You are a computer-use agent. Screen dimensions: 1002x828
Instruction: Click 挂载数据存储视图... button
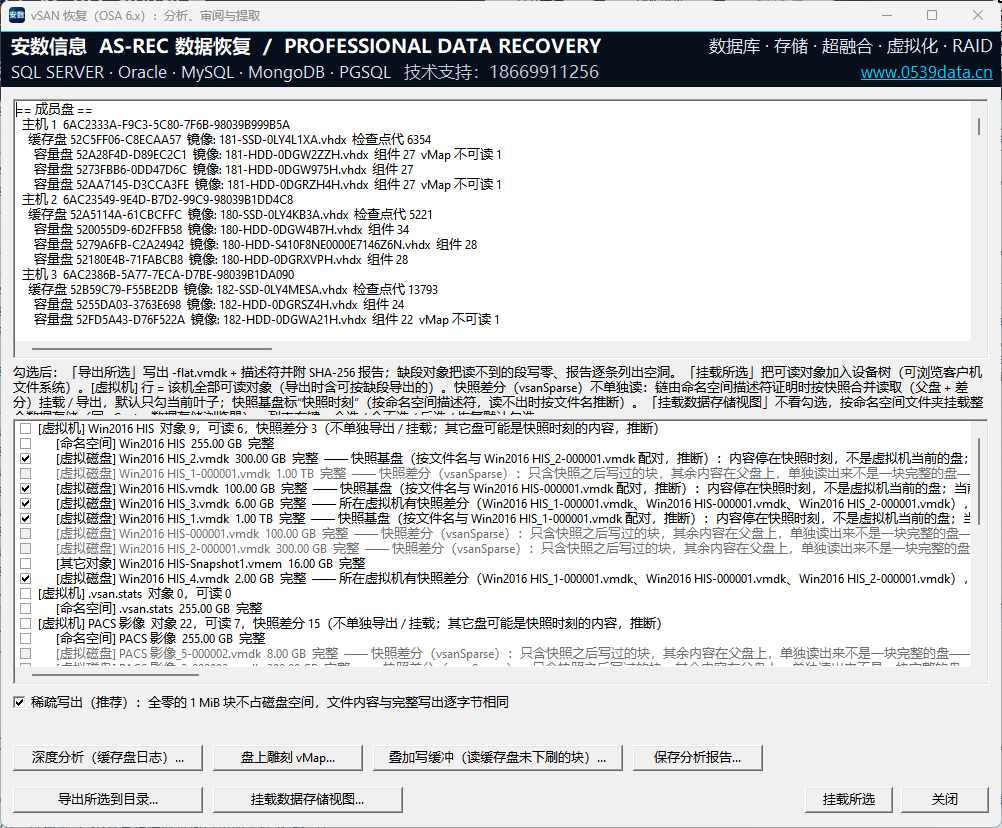[x=308, y=799]
